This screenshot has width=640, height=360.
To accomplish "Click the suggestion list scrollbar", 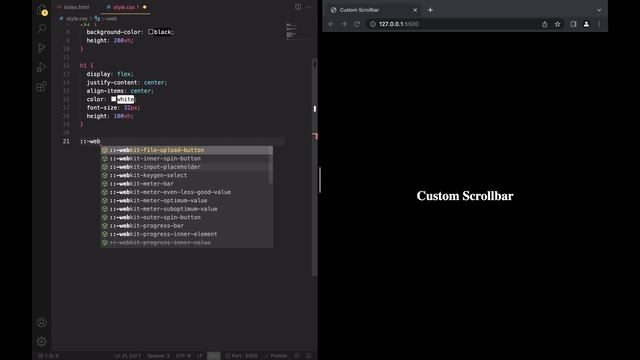I will pyautogui.click(x=271, y=165).
